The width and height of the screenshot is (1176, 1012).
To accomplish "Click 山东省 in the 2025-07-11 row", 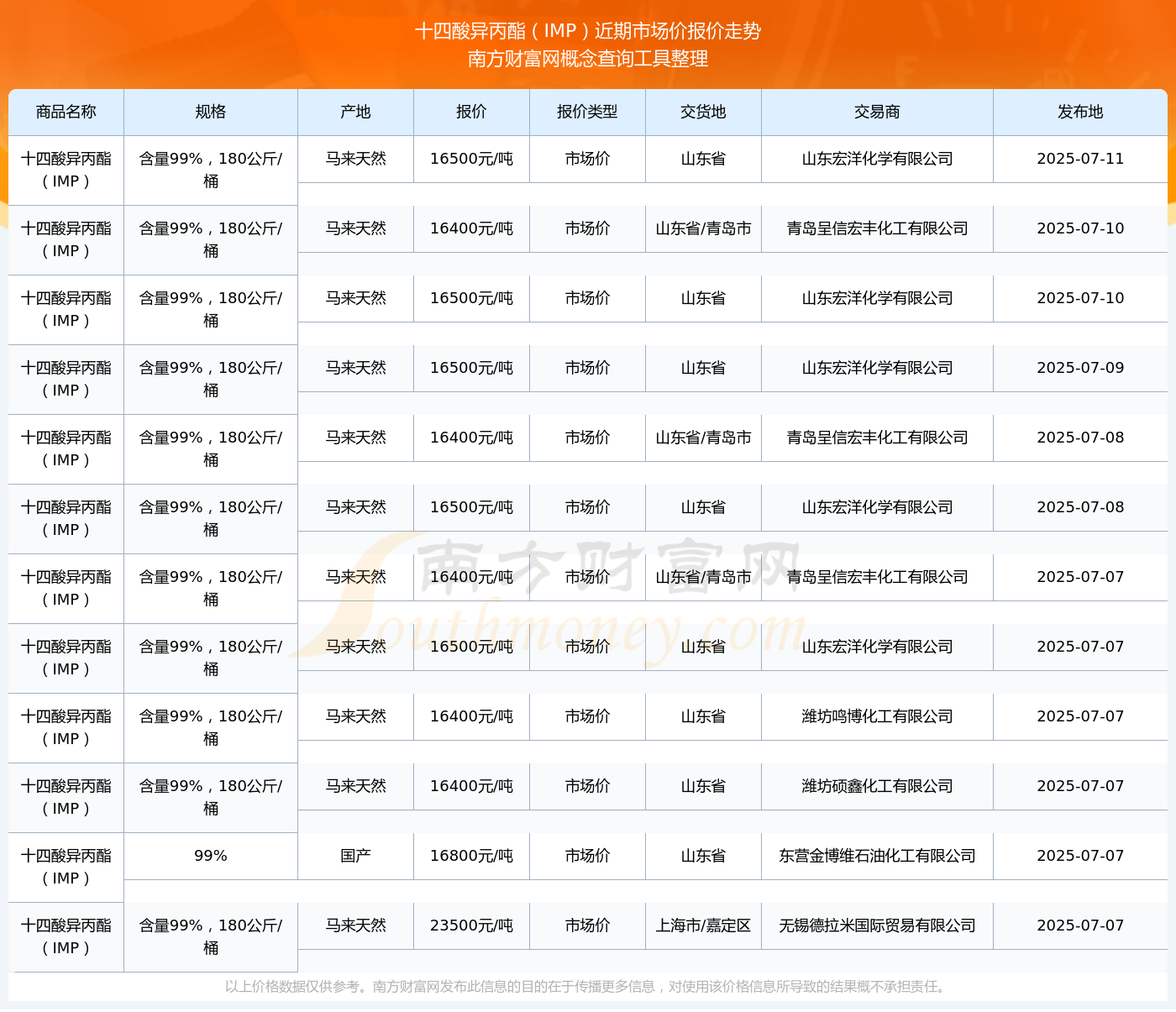I will pyautogui.click(x=704, y=159).
